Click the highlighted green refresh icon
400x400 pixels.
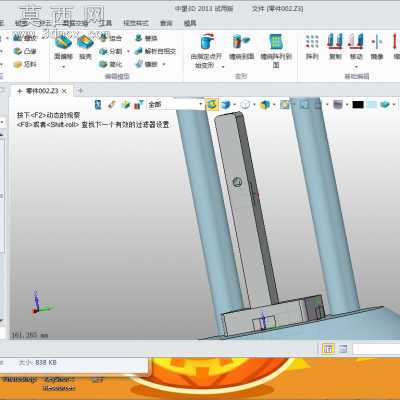212,105
